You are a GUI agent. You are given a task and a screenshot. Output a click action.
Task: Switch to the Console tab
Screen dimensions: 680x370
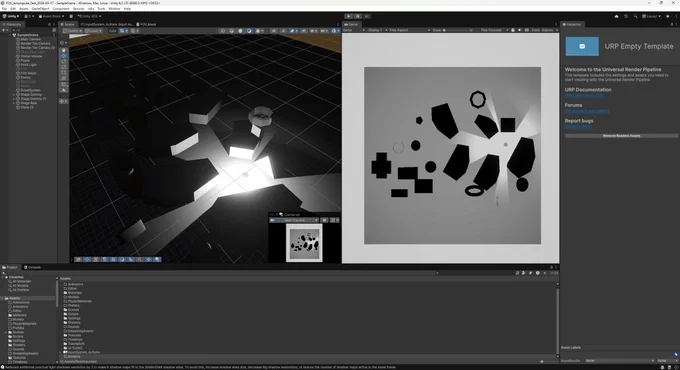(33, 268)
